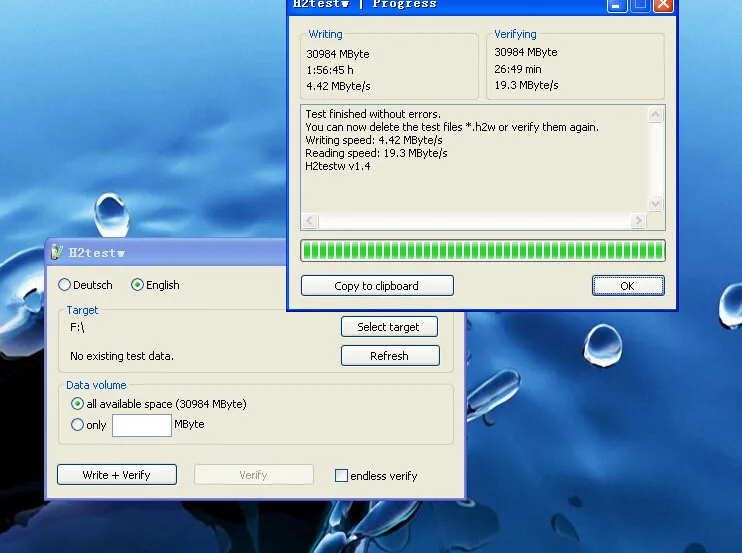Select the Deutsch language option
Viewport: 742px width, 553px height.
point(85,285)
